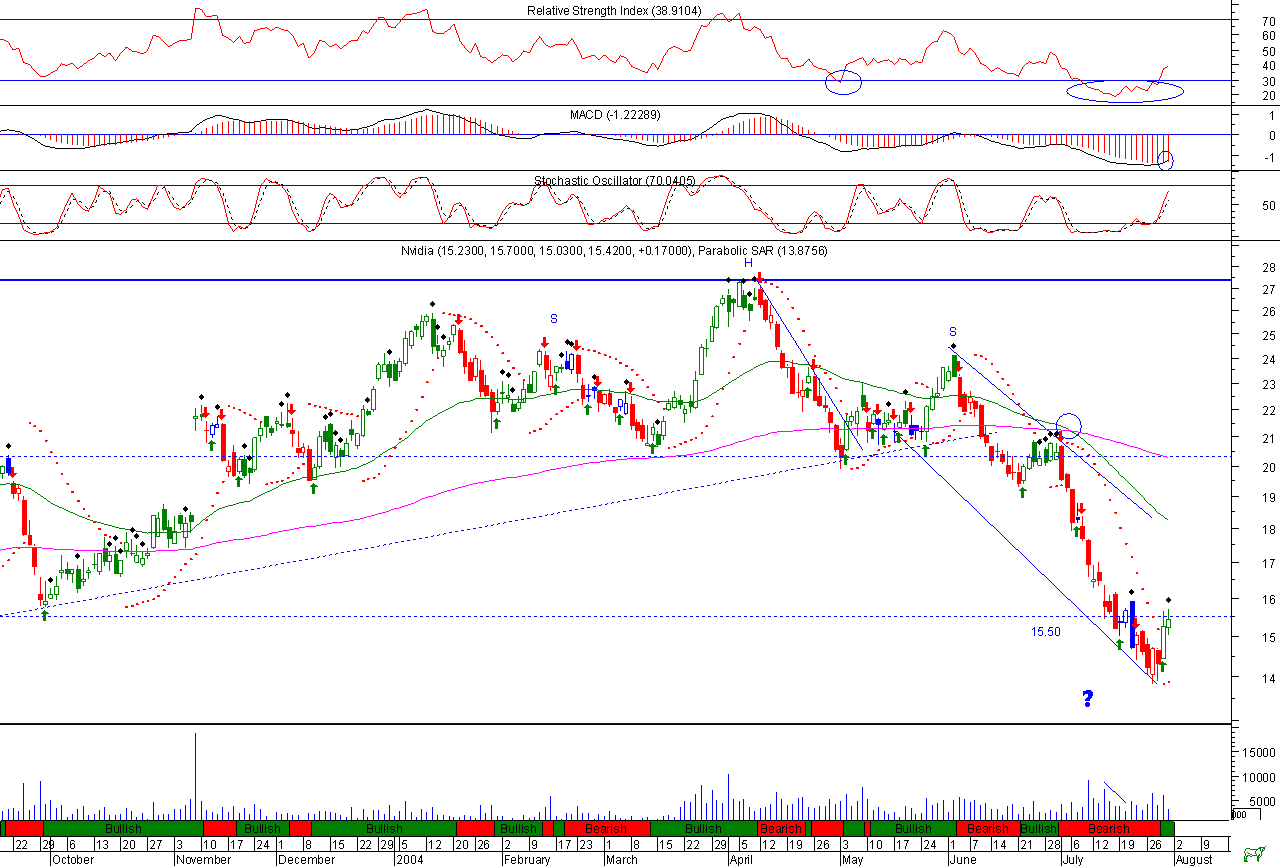Select the August month label
The width and height of the screenshot is (1280, 866).
[1193, 859]
